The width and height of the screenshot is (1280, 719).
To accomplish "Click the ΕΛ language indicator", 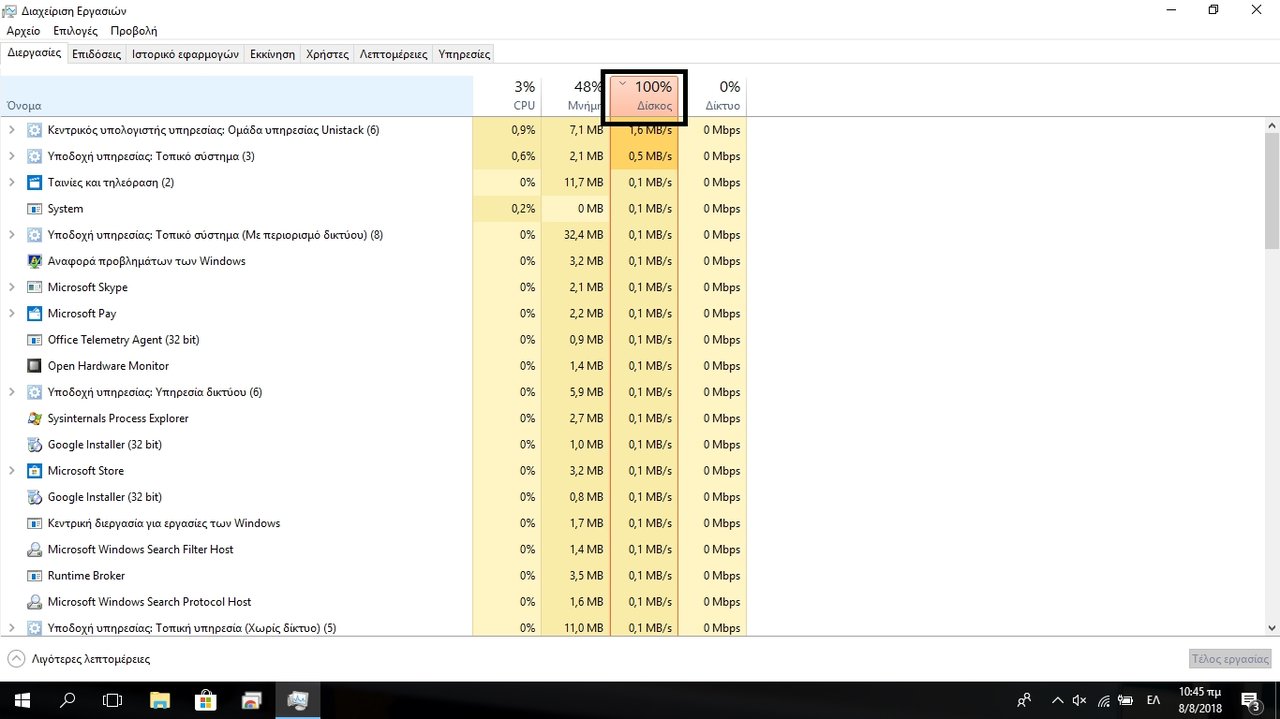I will 1153,700.
